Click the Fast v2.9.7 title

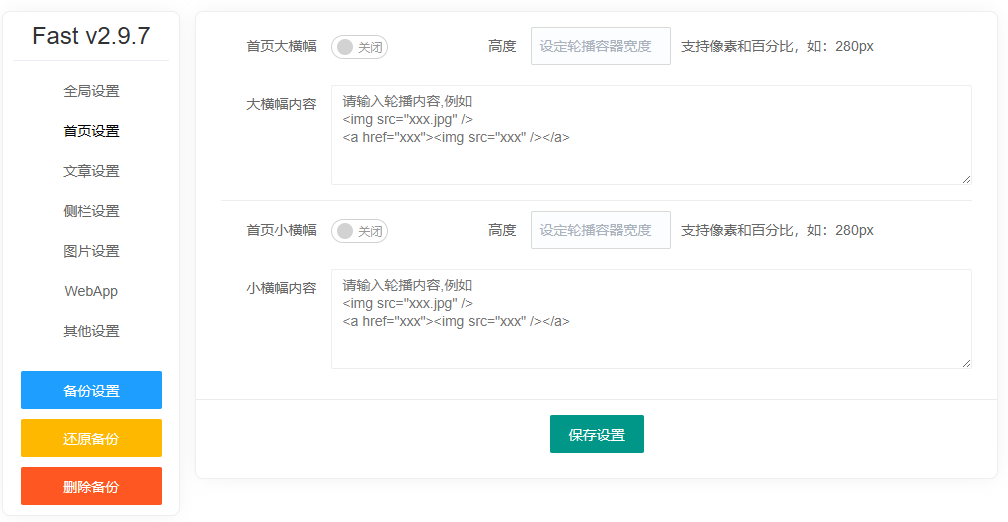tap(91, 36)
